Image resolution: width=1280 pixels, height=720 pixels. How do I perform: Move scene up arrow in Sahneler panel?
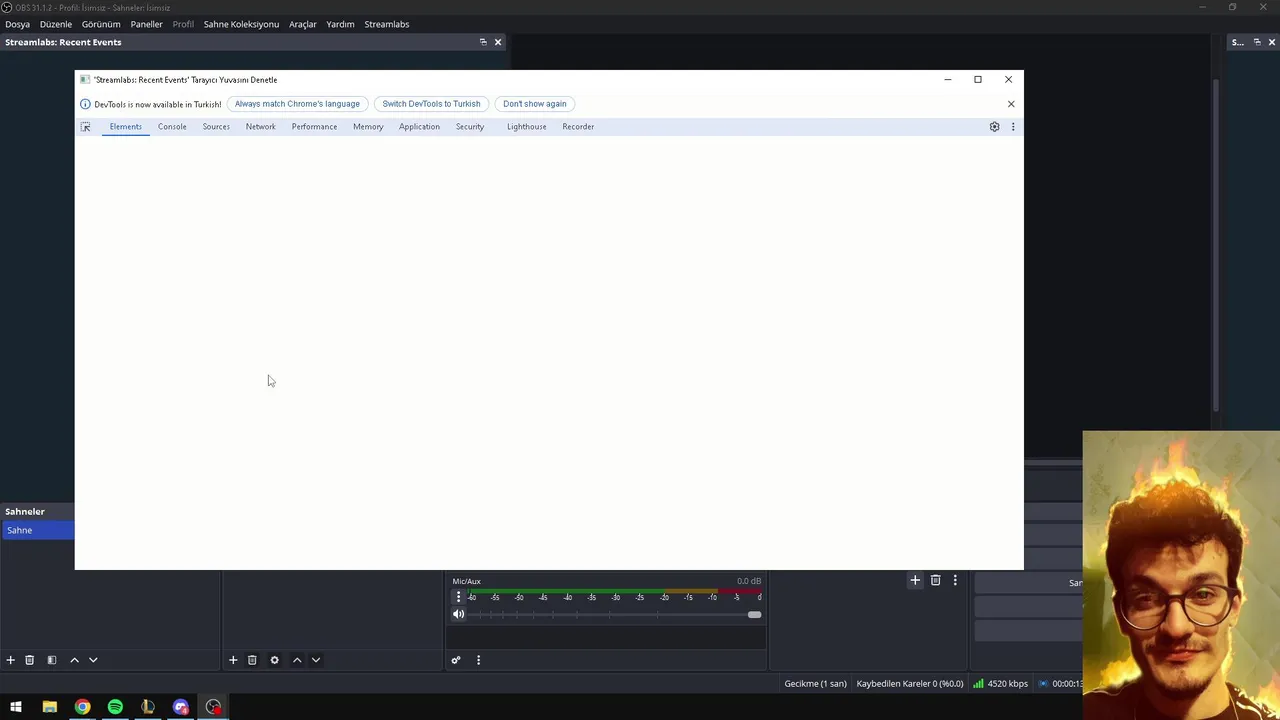74,660
